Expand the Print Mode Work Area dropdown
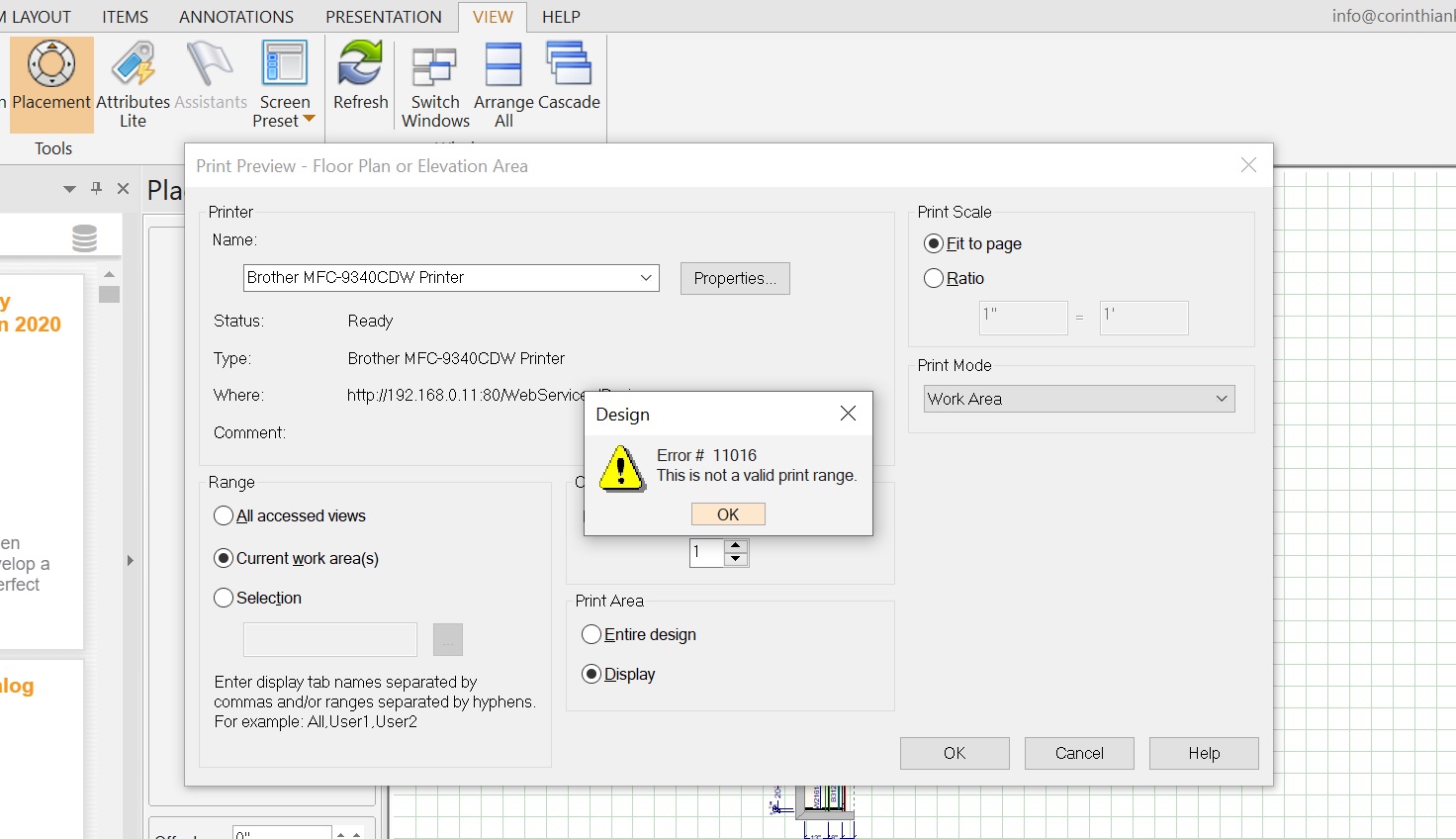This screenshot has height=839, width=1456. [1222, 399]
